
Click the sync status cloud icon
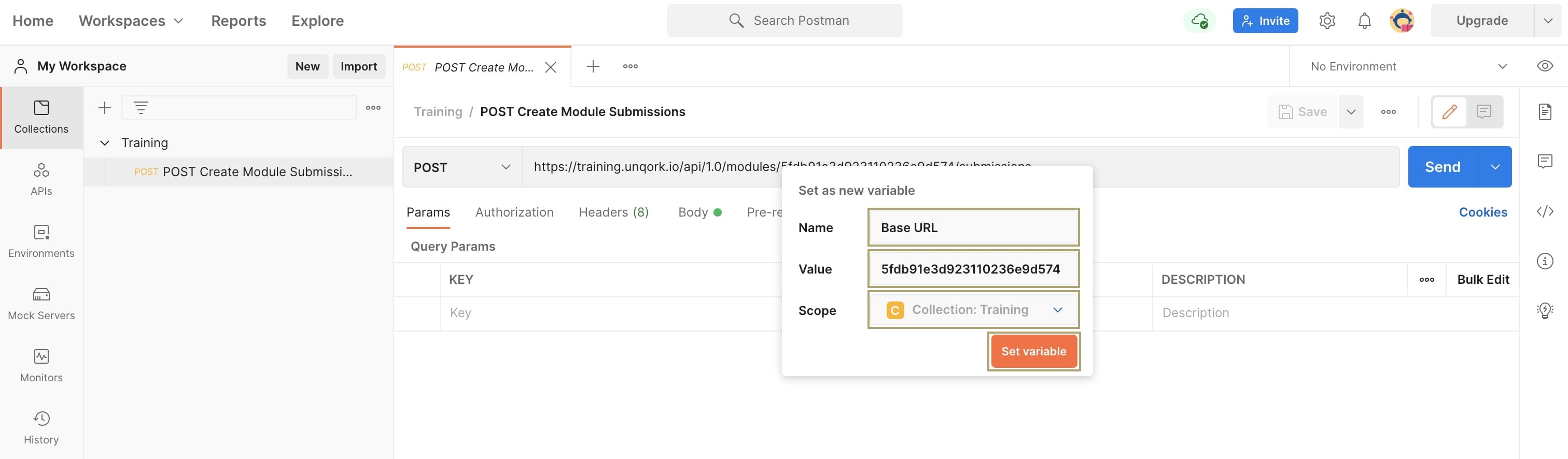[1199, 21]
